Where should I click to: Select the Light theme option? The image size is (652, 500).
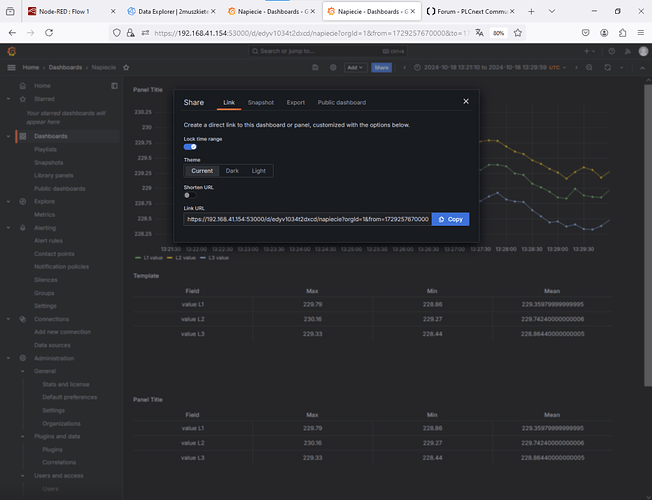tap(259, 171)
